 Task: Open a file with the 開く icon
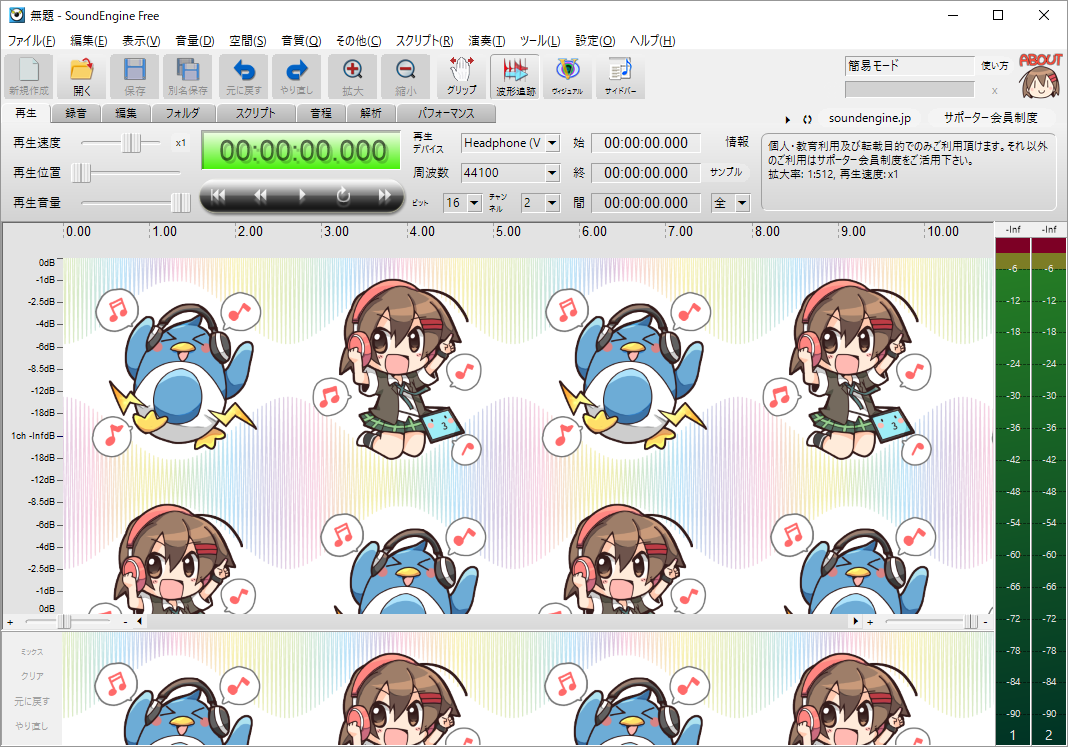pyautogui.click(x=82, y=76)
